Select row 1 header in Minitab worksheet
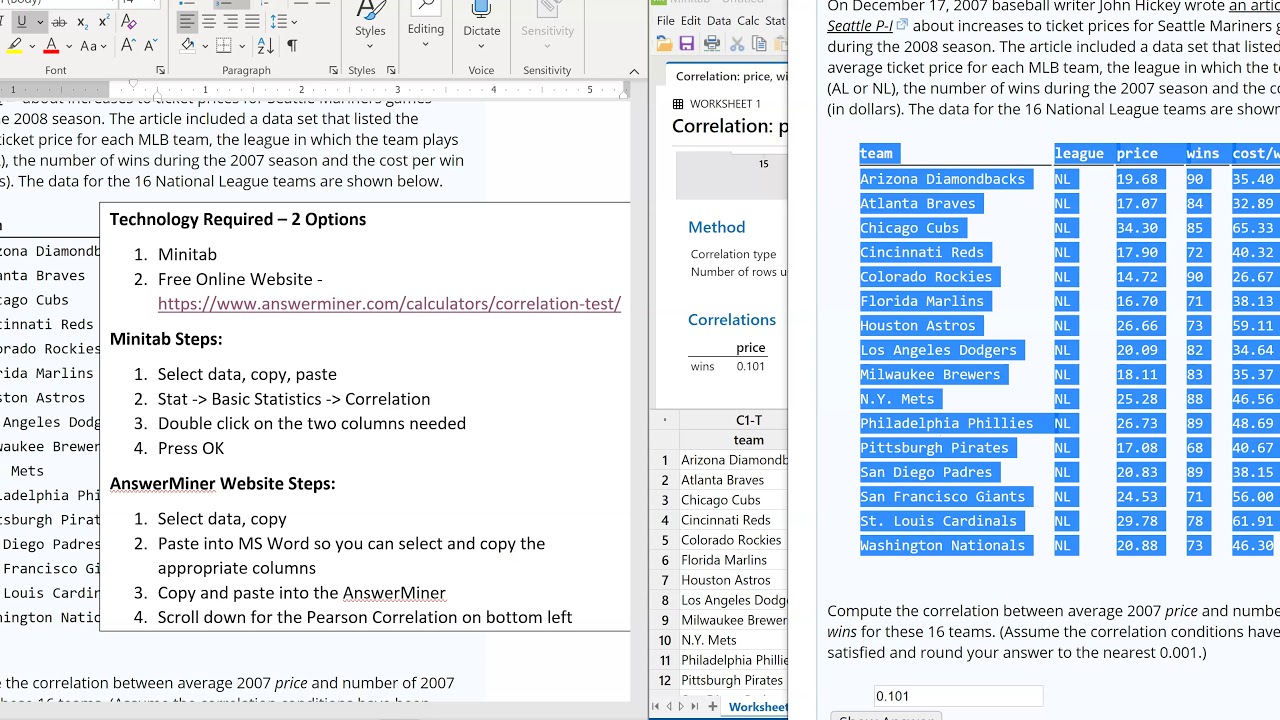The height and width of the screenshot is (720, 1280). coord(664,460)
